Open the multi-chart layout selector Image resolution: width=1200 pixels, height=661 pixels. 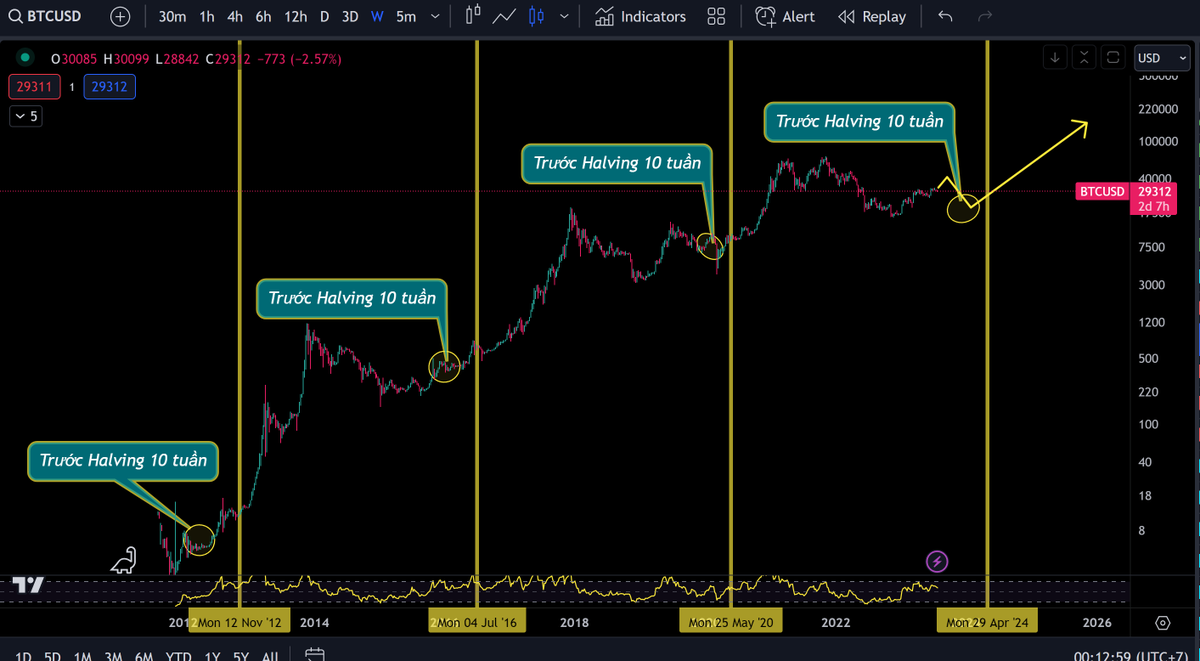(x=716, y=16)
